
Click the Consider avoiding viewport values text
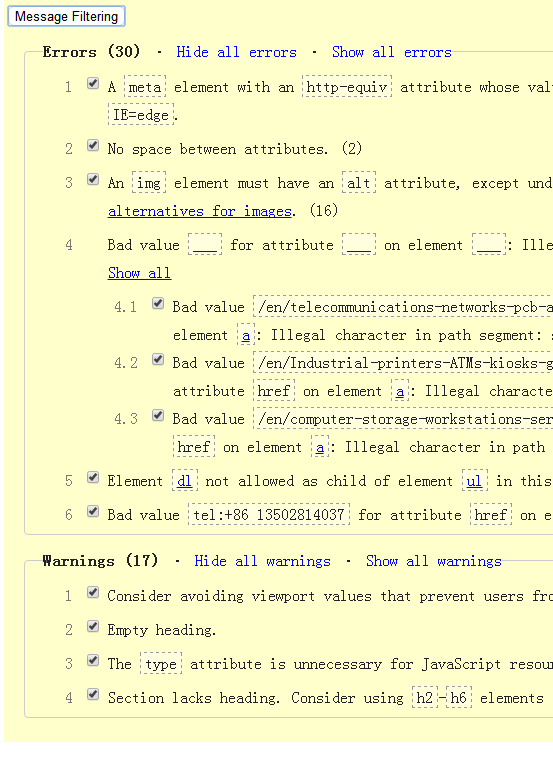click(x=329, y=596)
